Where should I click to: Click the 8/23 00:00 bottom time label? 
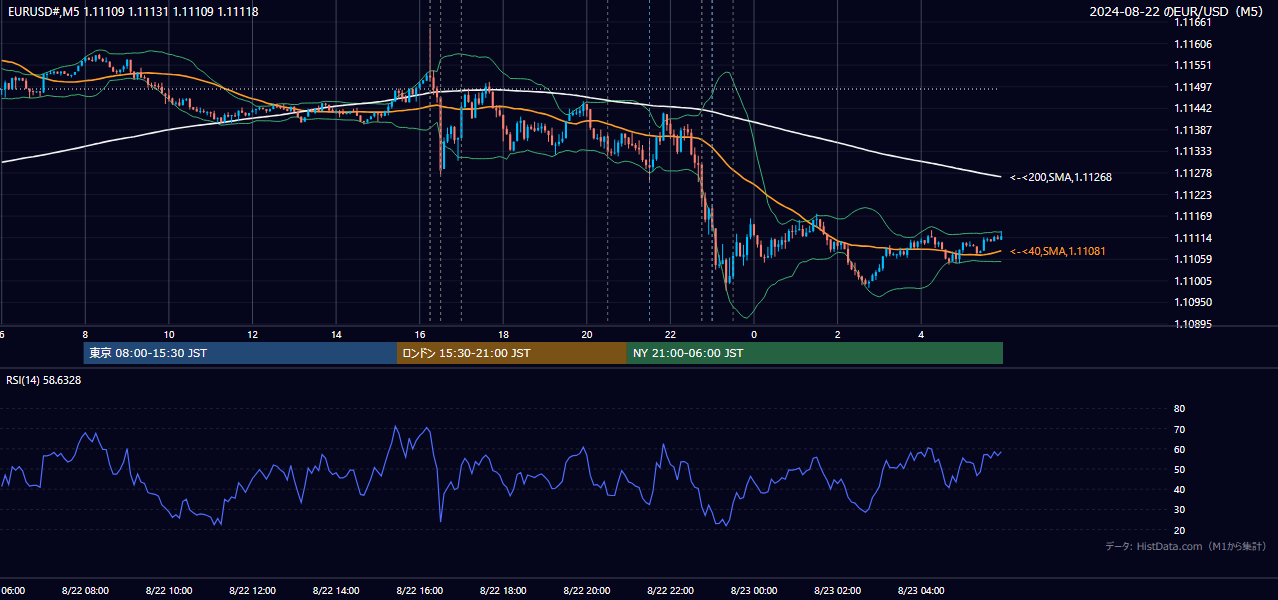(x=754, y=590)
